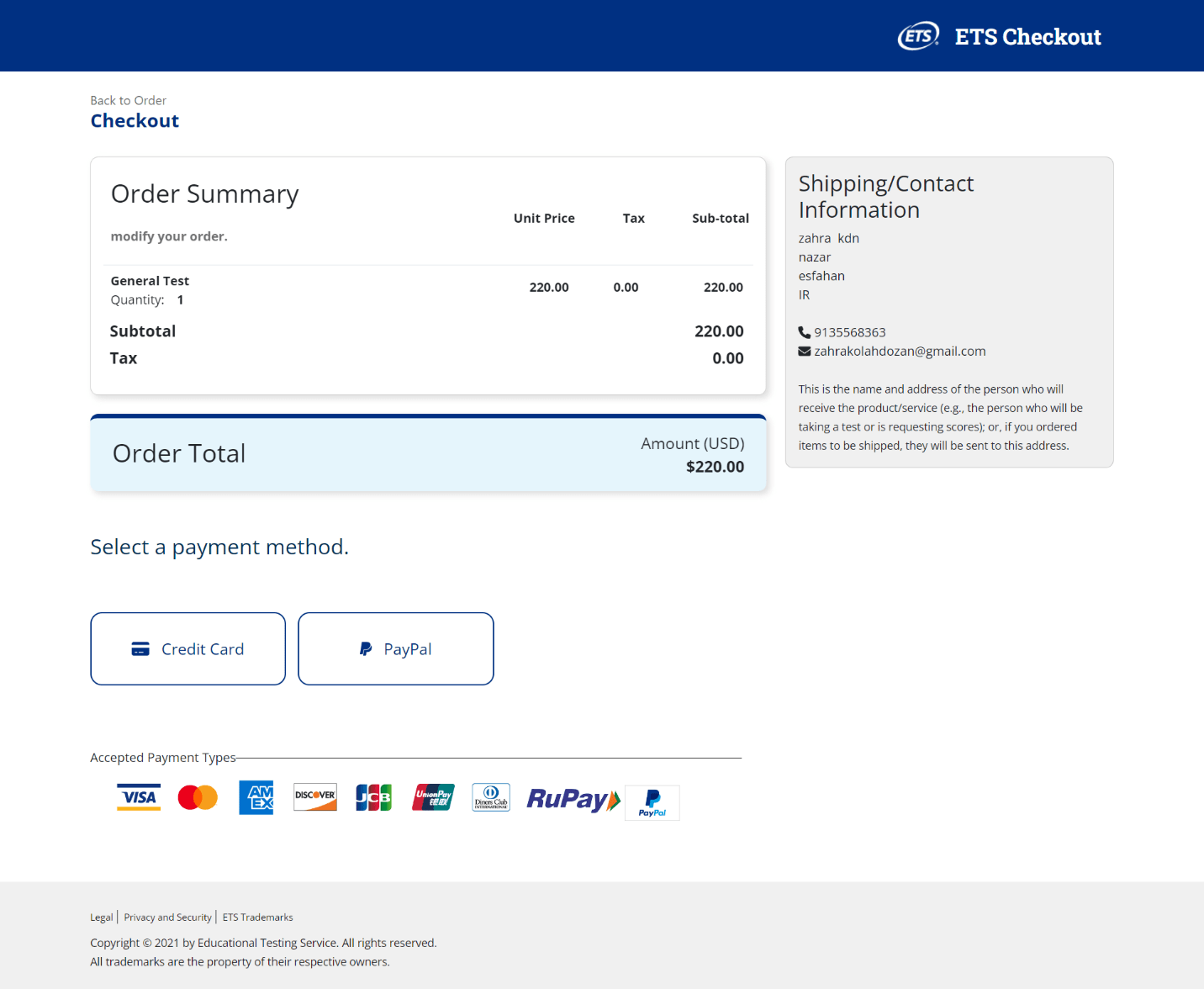Viewport: 1204px width, 989px height.
Task: Open the Legal footer link
Action: click(x=102, y=918)
